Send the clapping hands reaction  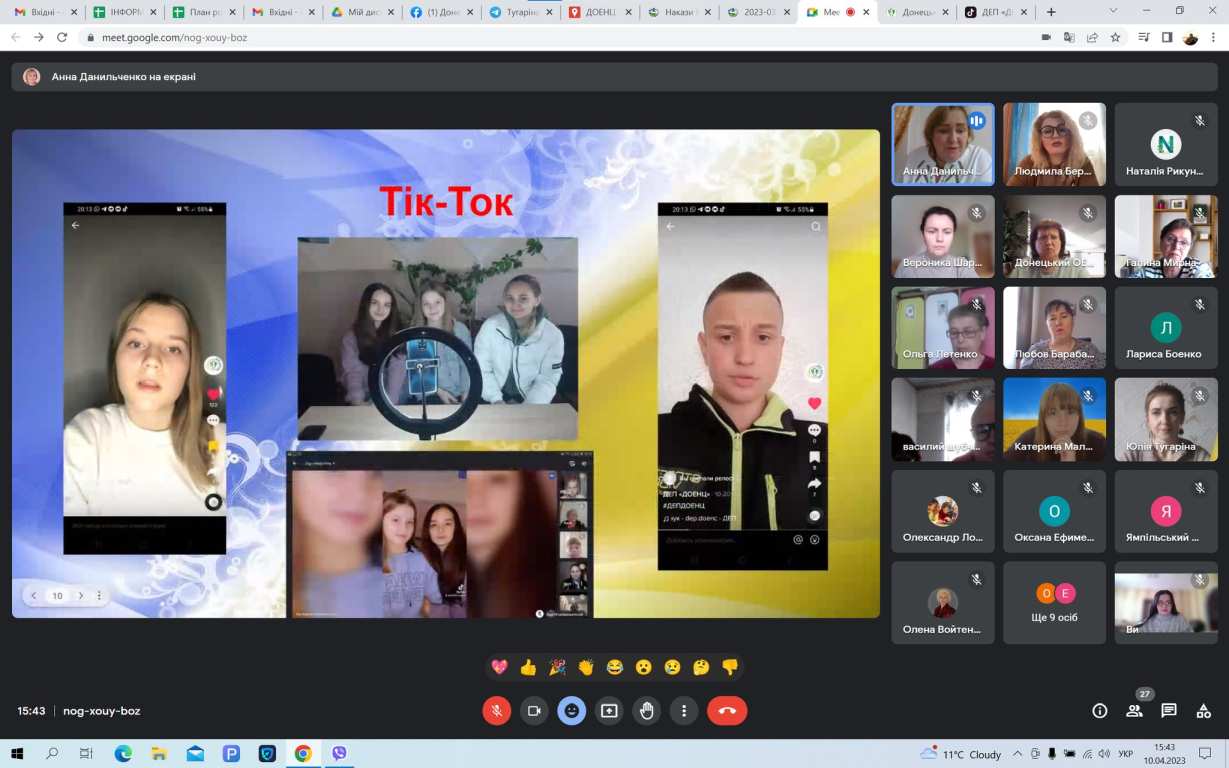click(586, 667)
